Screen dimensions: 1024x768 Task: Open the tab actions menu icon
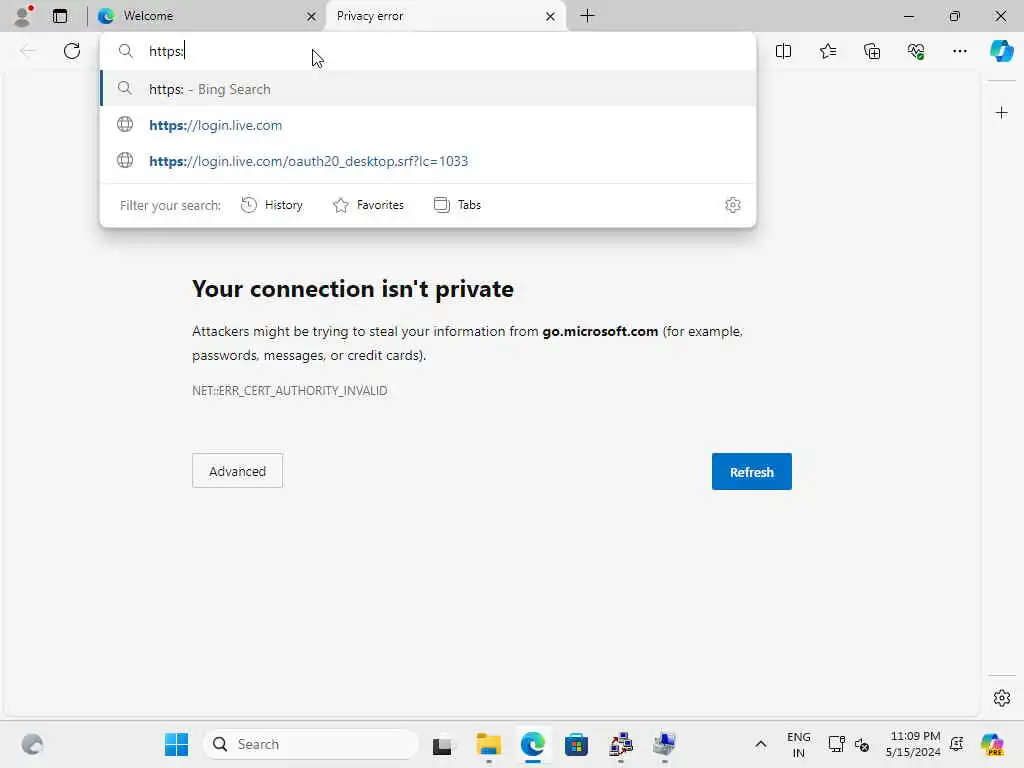[x=59, y=16]
